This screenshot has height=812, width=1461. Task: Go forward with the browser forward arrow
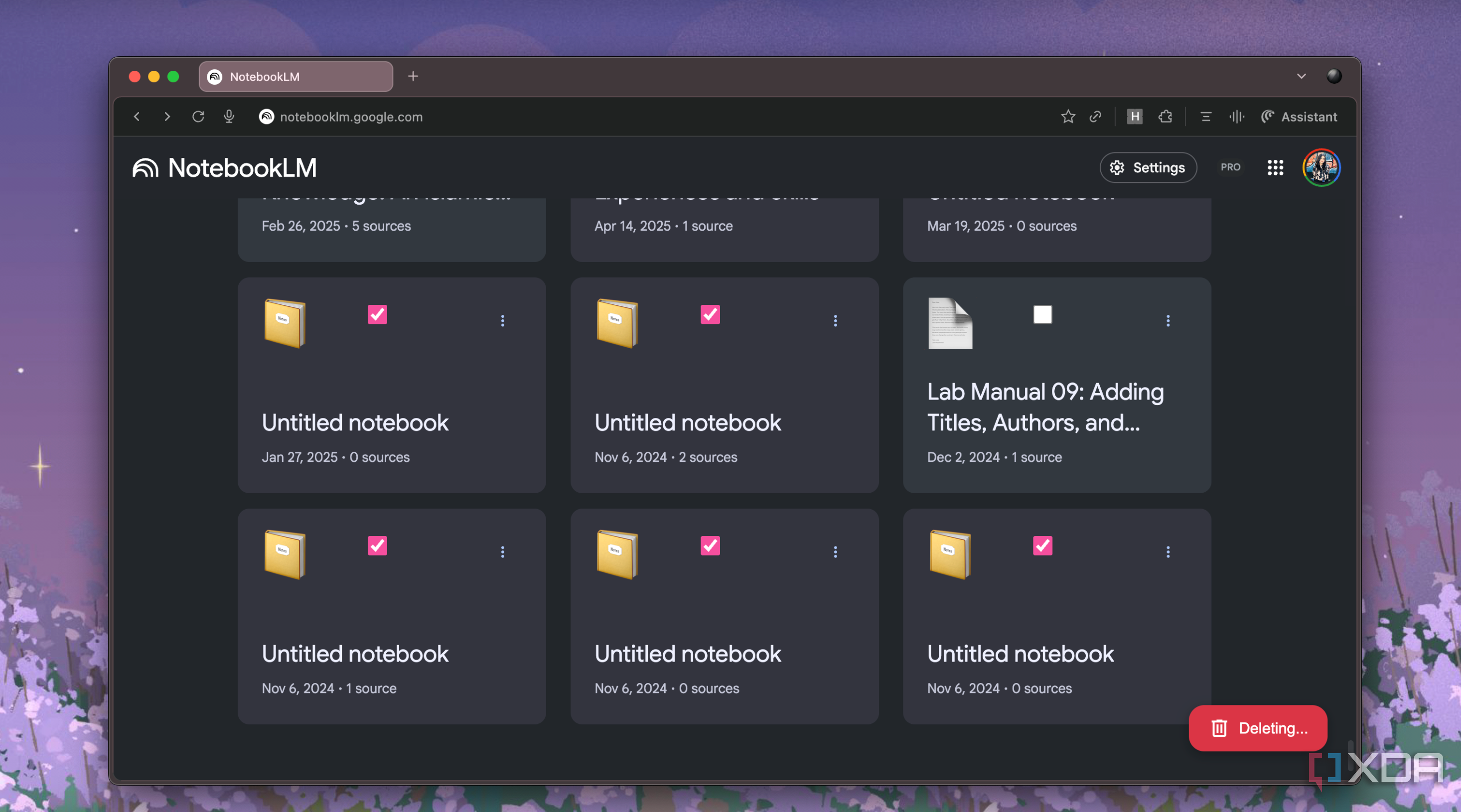click(167, 117)
